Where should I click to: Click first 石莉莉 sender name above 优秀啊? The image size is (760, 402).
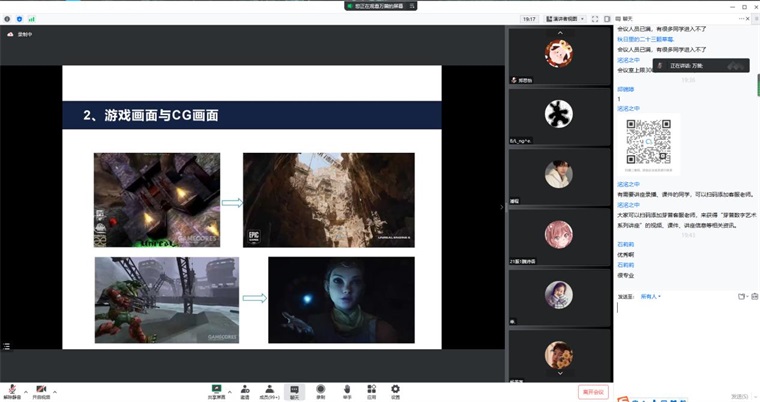(x=625, y=244)
